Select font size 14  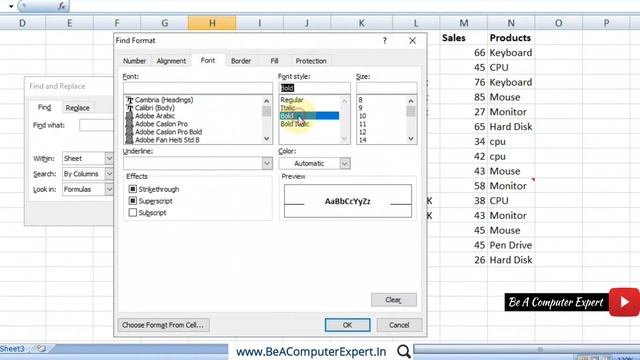(x=362, y=140)
